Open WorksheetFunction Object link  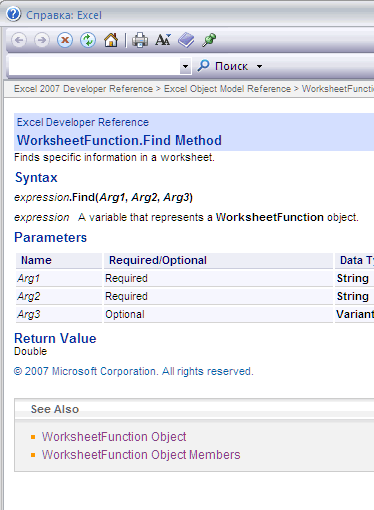(x=114, y=437)
